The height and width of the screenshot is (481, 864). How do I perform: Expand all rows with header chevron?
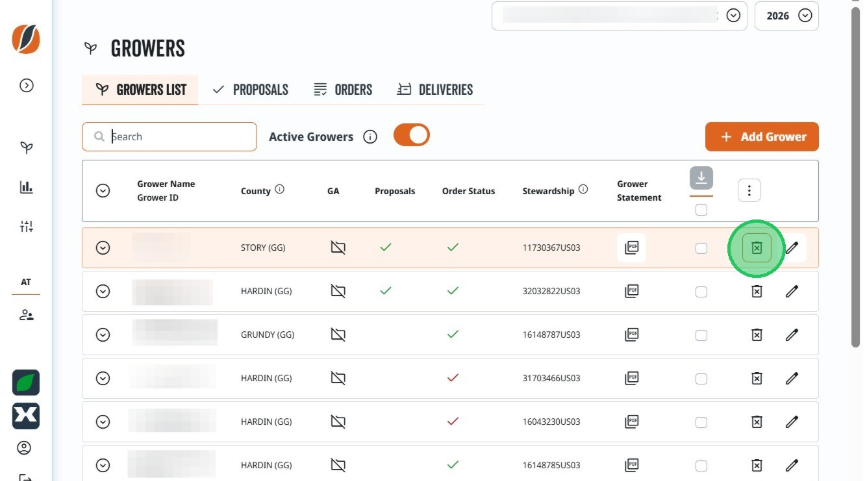click(x=102, y=191)
